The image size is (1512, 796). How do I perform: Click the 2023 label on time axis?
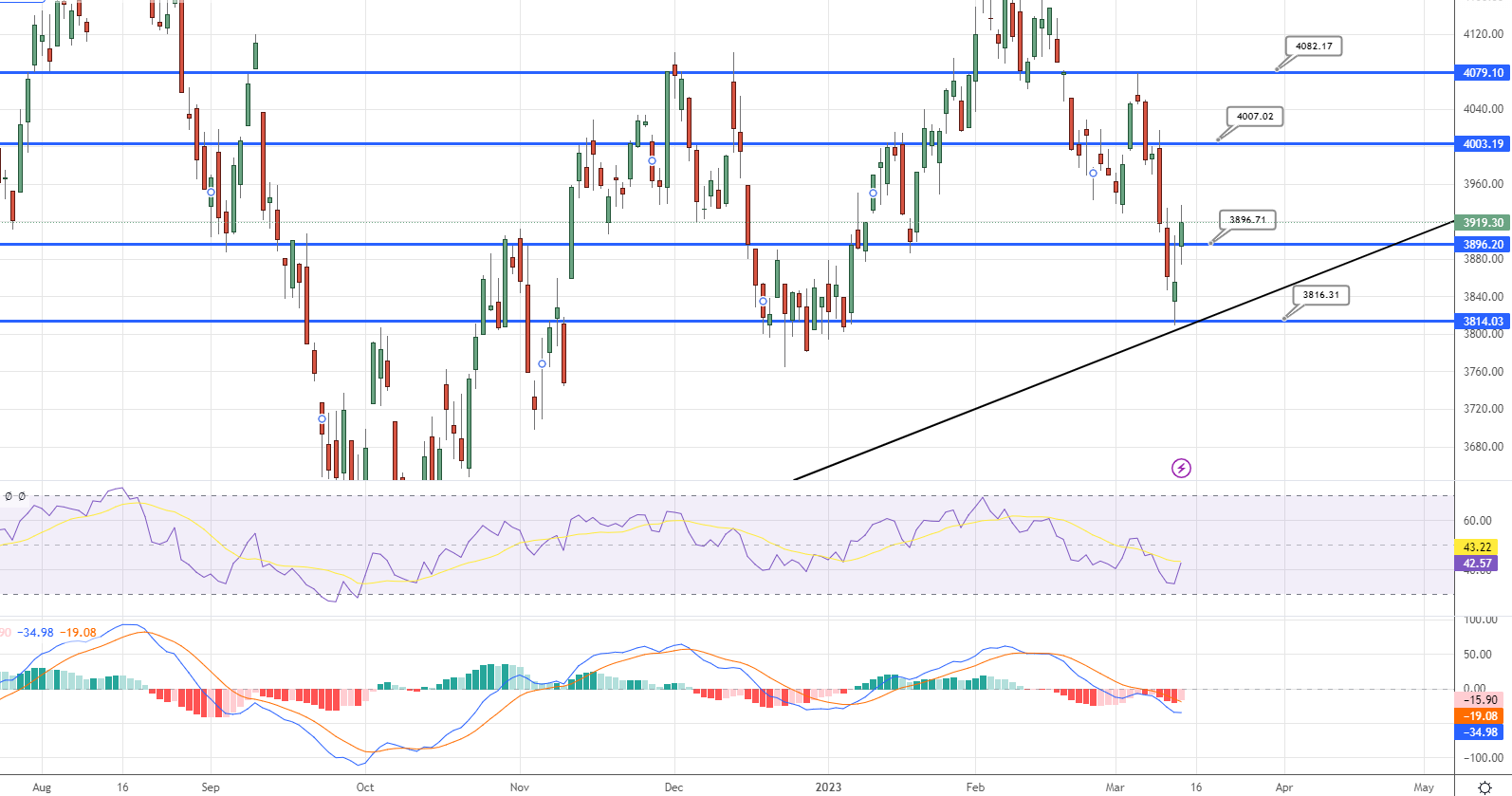[x=828, y=787]
